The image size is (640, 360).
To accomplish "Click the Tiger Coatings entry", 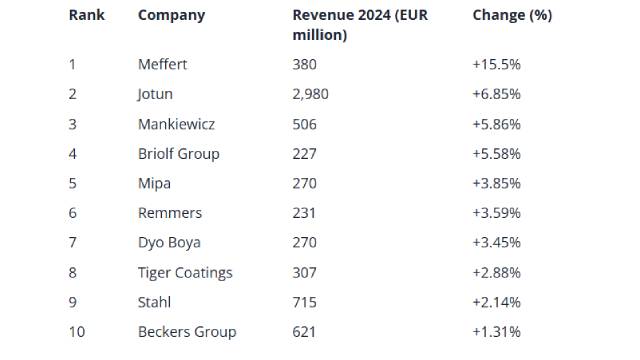I will pos(185,273).
